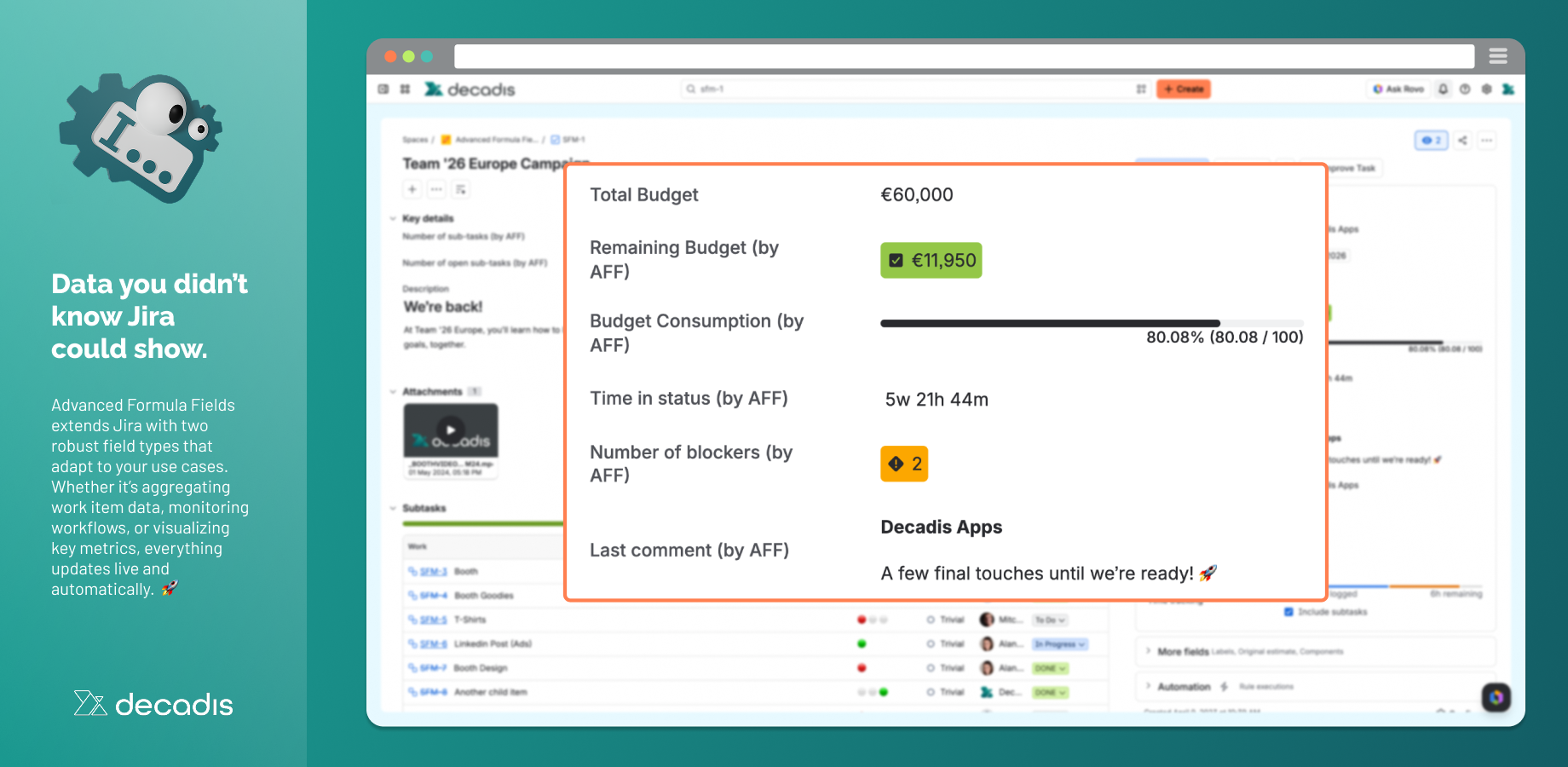1568x767 pixels.
Task: Click the sidebar toggle icon in Jira header
Action: (383, 89)
